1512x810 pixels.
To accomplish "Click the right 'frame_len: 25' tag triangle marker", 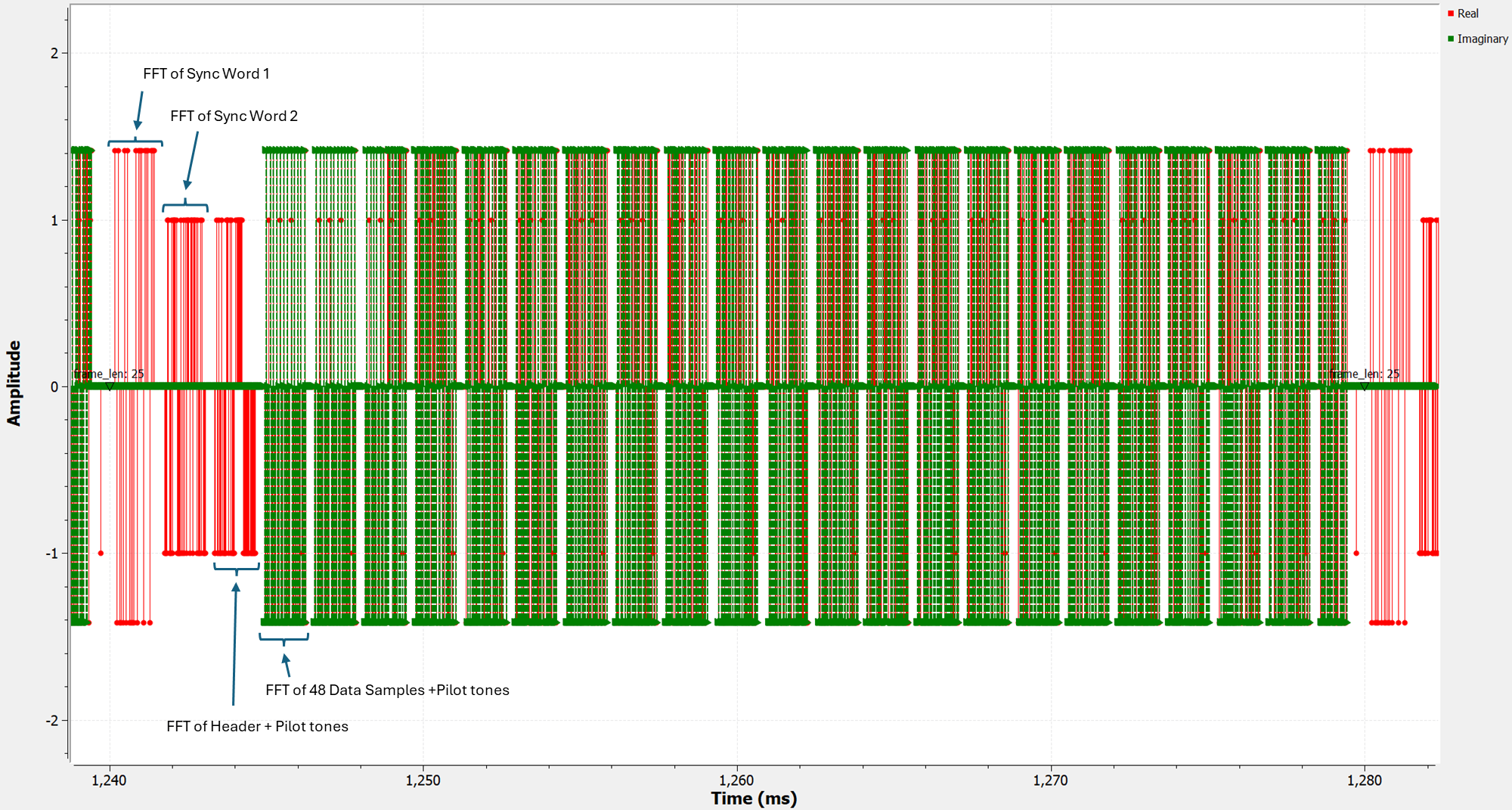I will pos(1365,386).
